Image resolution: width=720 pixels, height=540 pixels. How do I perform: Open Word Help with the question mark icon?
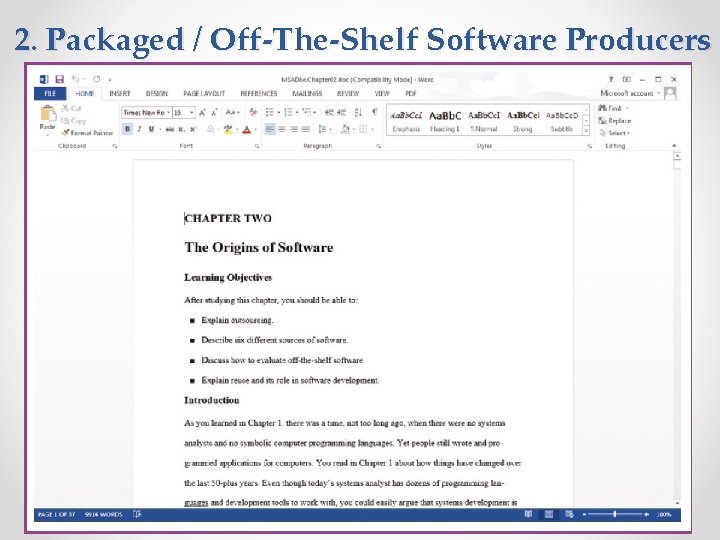click(x=611, y=79)
